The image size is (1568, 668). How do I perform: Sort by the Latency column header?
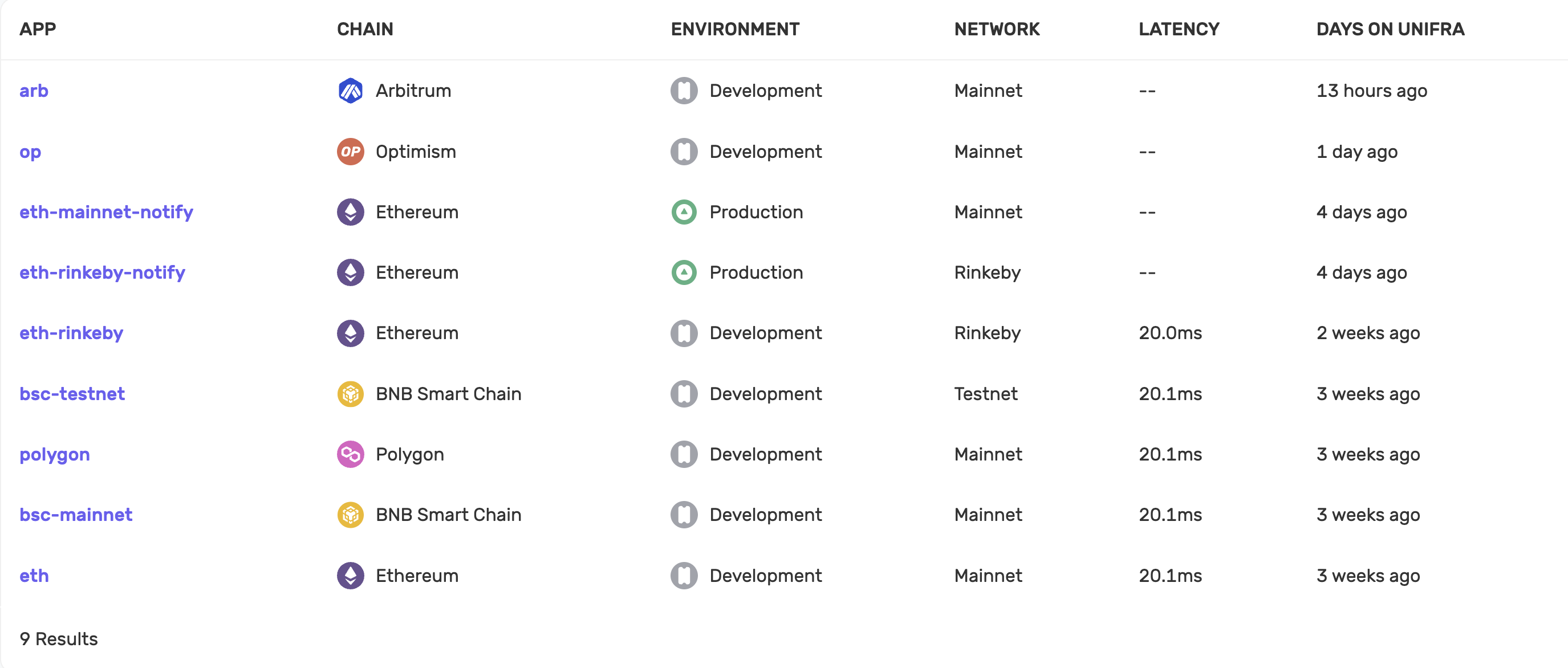(1179, 29)
